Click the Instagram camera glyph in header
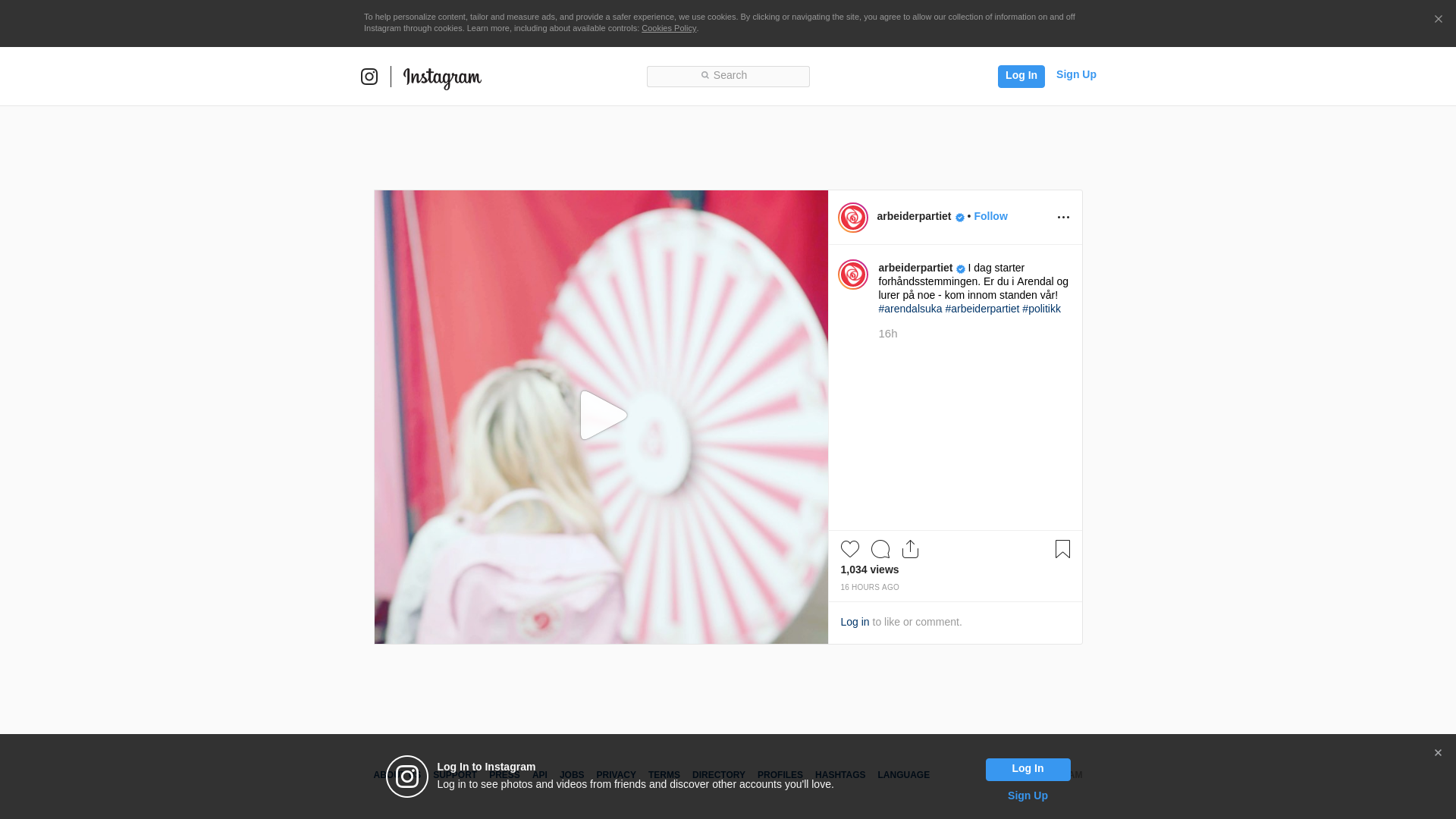The width and height of the screenshot is (1456, 819). 369,77
